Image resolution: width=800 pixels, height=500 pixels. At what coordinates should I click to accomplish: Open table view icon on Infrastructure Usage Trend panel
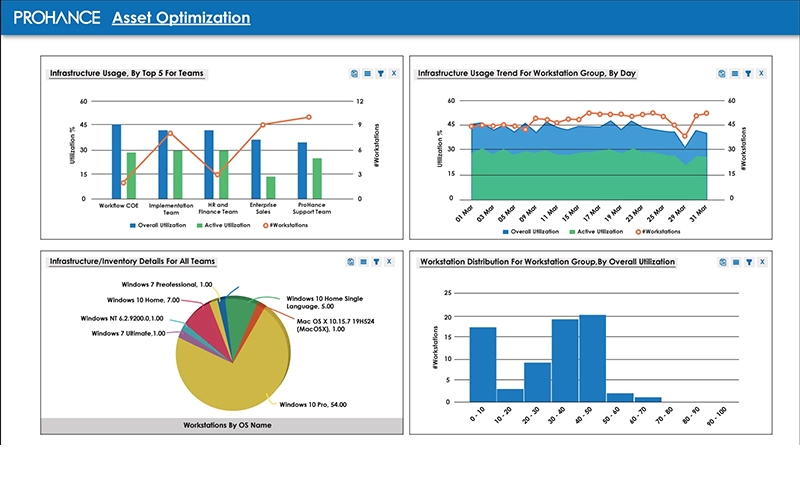click(x=735, y=73)
